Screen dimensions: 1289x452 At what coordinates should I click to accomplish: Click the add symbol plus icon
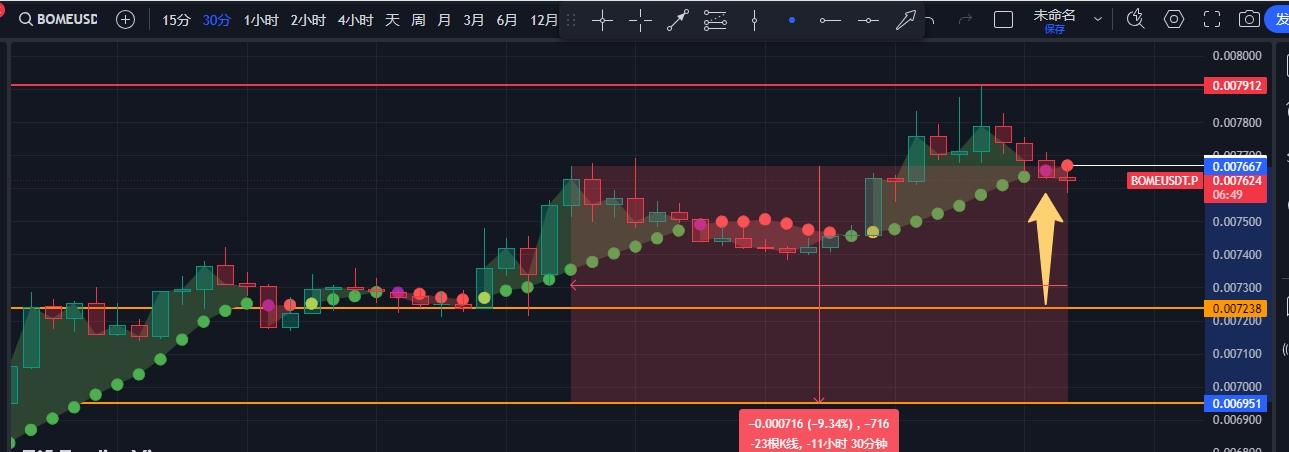pyautogui.click(x=125, y=19)
